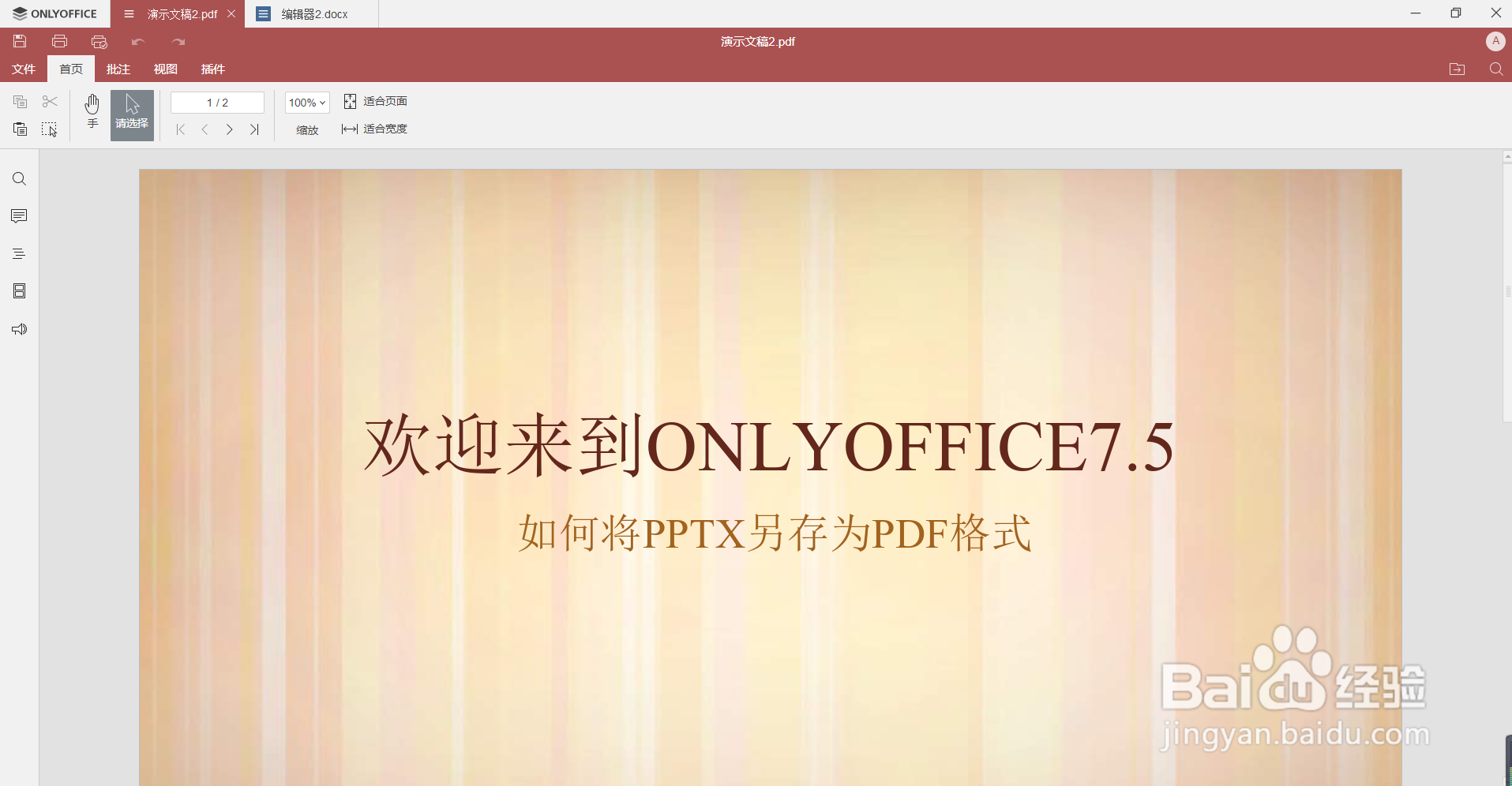Click the menu icon on 演示文稿2.pdf tab
Screen dimensions: 1512x786
point(129,13)
